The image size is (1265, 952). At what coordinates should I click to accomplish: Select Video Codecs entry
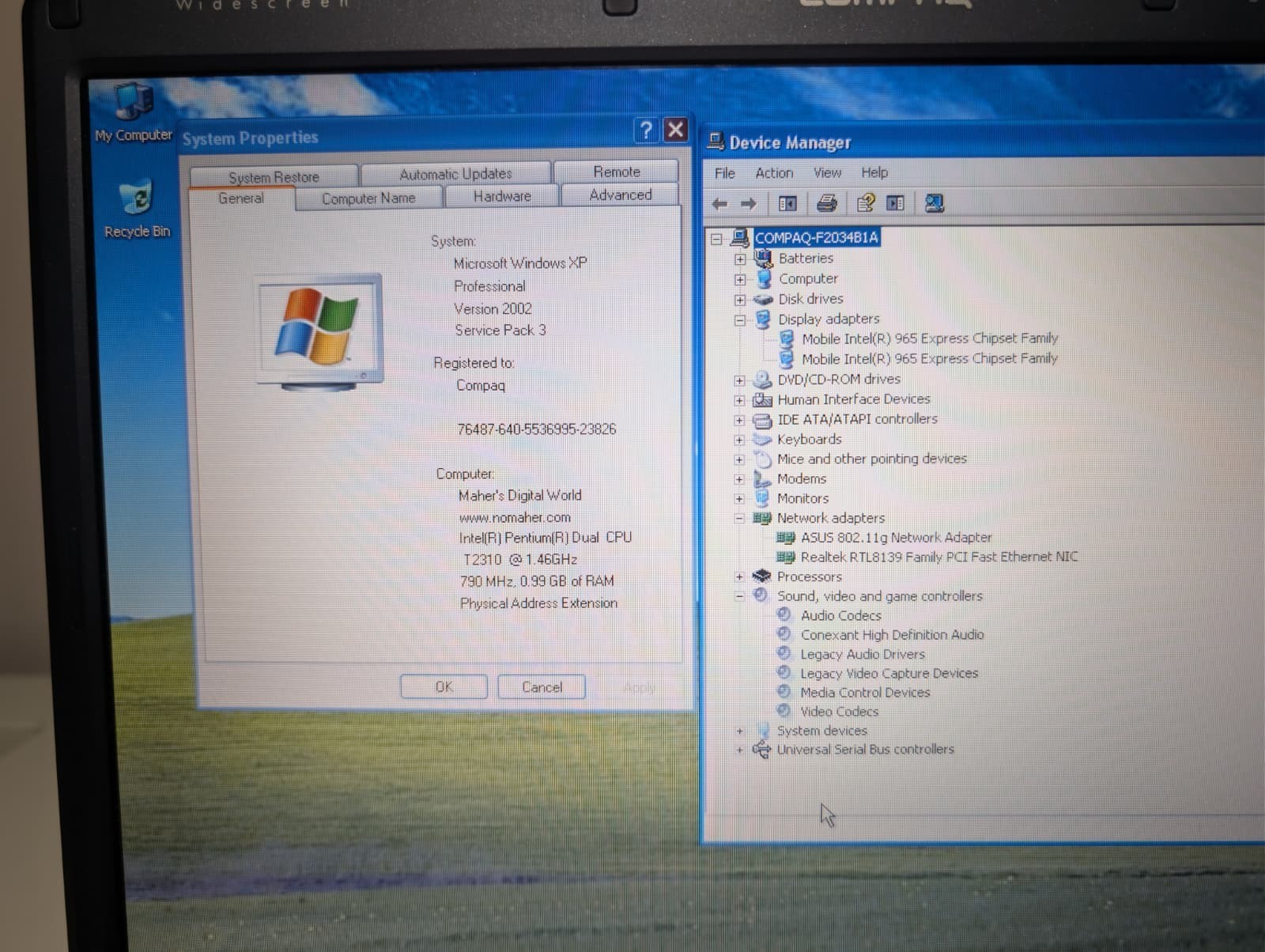839,712
